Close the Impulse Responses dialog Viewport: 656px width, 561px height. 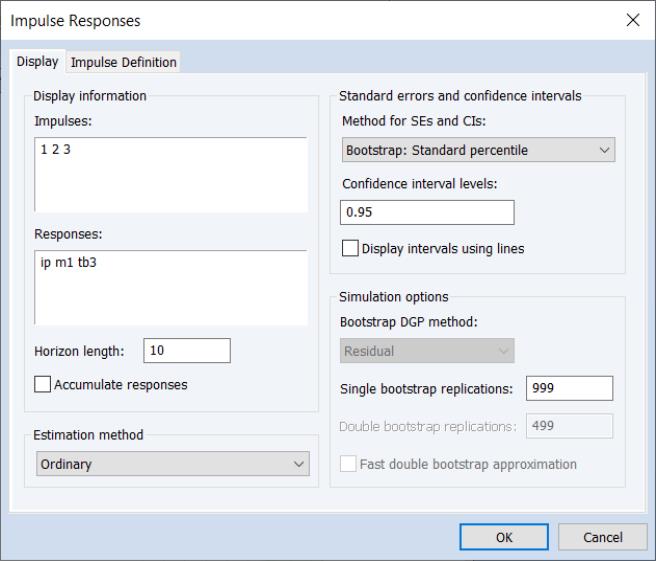pos(632,21)
